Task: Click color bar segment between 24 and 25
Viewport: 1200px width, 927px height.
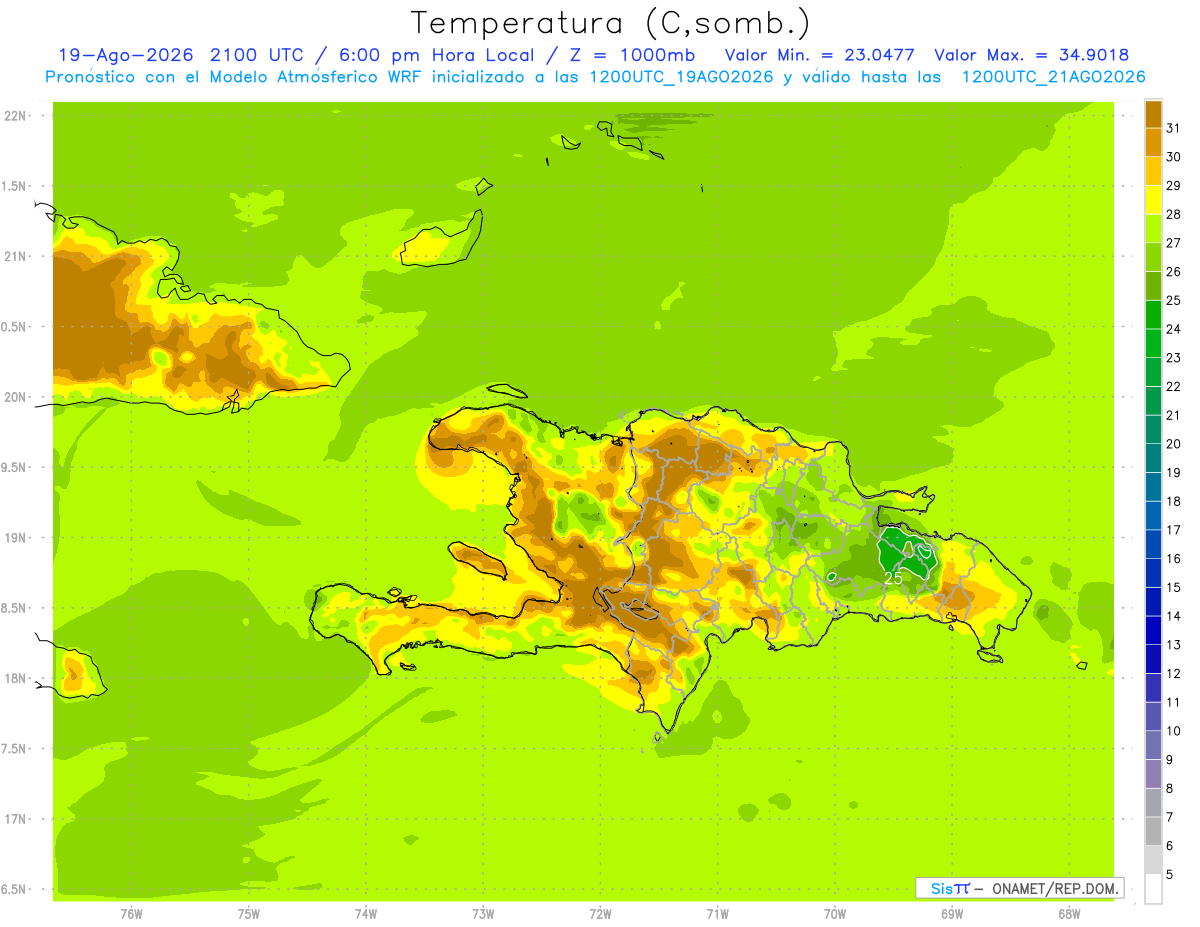Action: (1153, 314)
